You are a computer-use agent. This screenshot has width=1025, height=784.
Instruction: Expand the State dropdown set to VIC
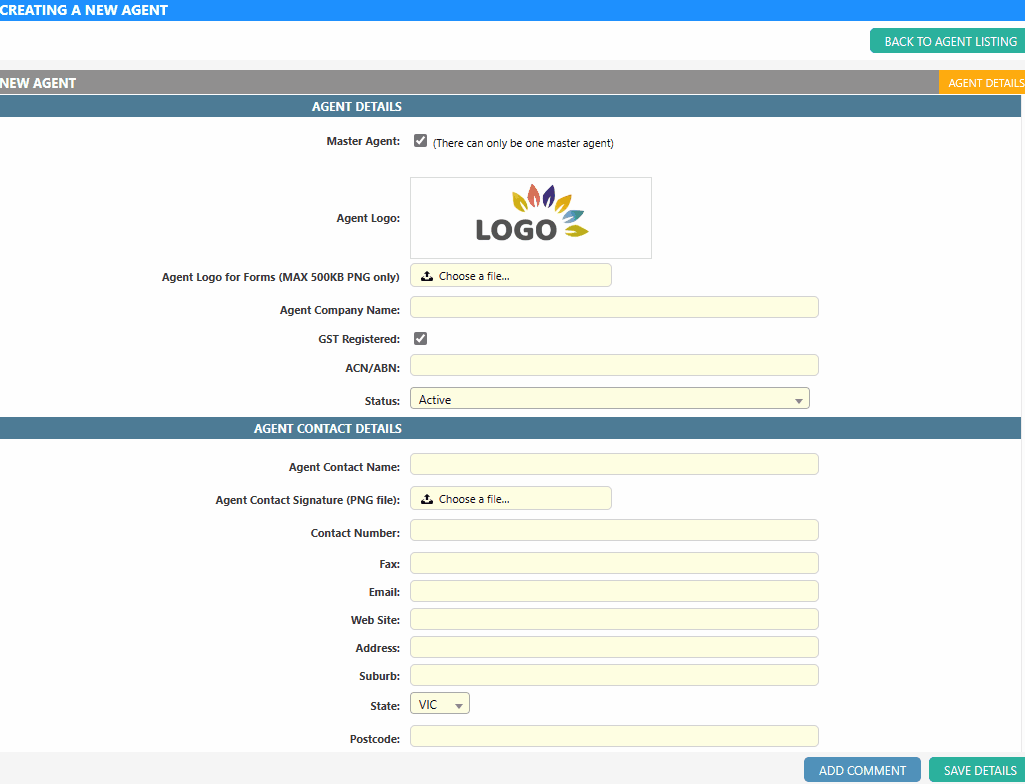[440, 705]
